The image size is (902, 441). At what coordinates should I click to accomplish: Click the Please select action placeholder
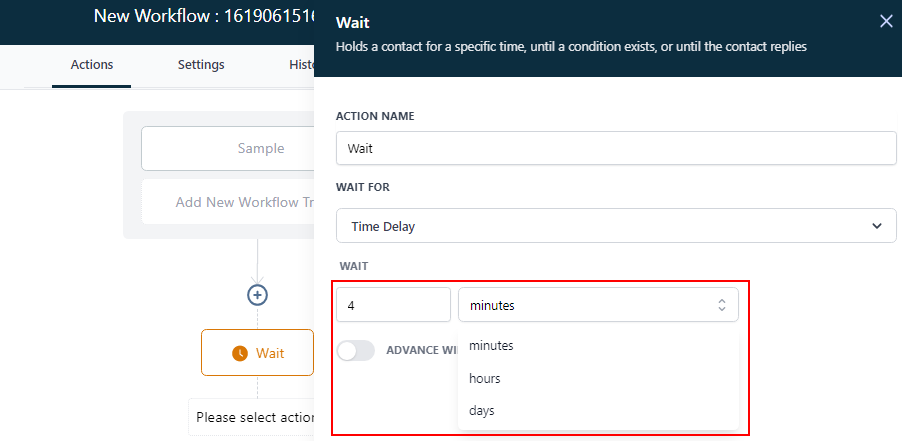(x=255, y=417)
